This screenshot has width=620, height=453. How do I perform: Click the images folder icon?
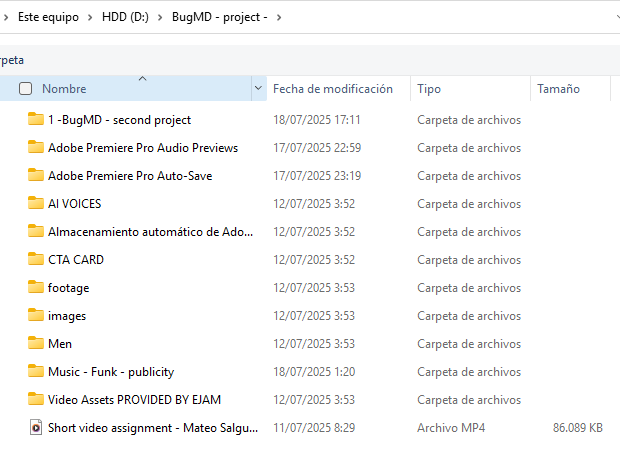click(x=36, y=315)
